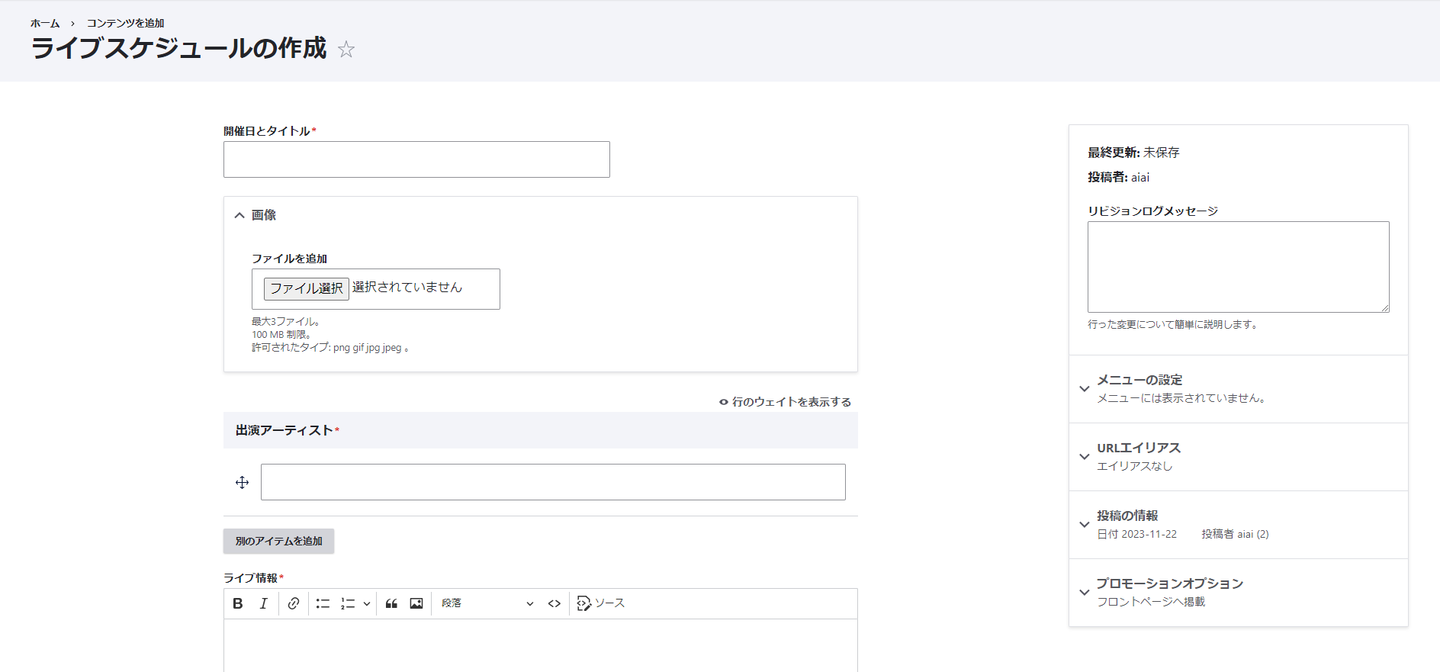Insert a link via the editor's link icon
This screenshot has width=1440, height=672.
tap(293, 604)
